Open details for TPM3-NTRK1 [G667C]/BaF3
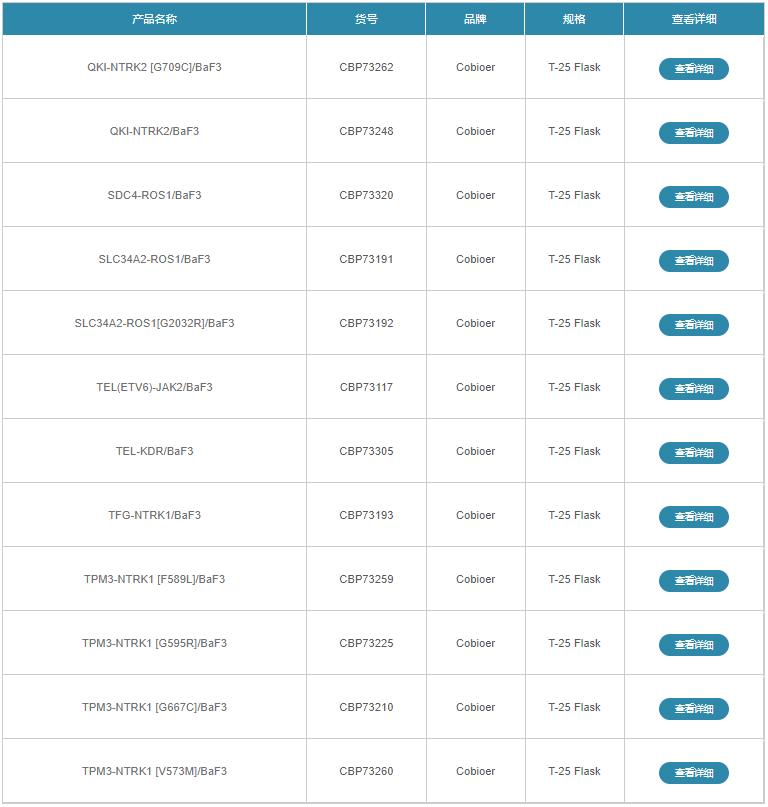The image size is (768, 807). coord(693,709)
